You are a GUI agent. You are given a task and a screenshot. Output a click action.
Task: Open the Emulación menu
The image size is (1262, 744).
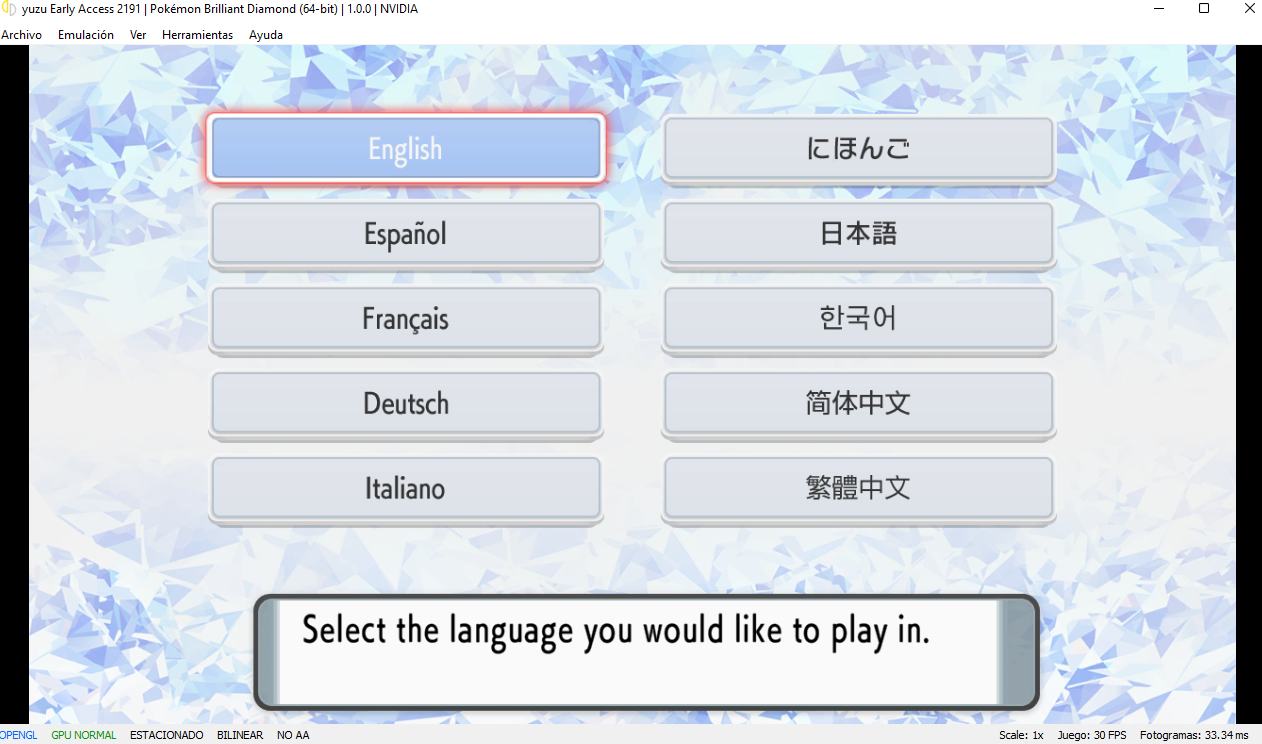pos(86,35)
